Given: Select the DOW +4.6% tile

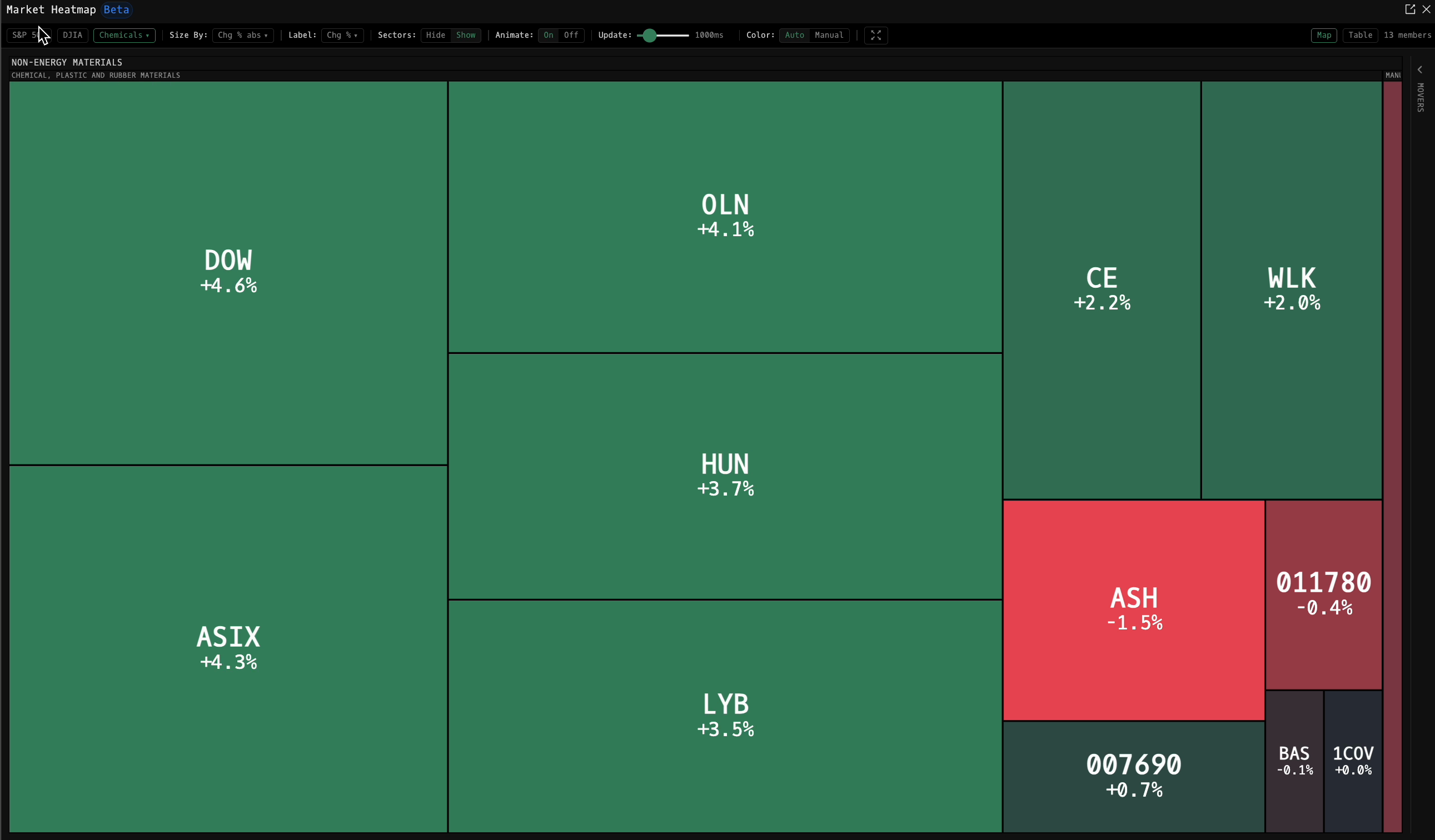Looking at the screenshot, I should tap(228, 273).
